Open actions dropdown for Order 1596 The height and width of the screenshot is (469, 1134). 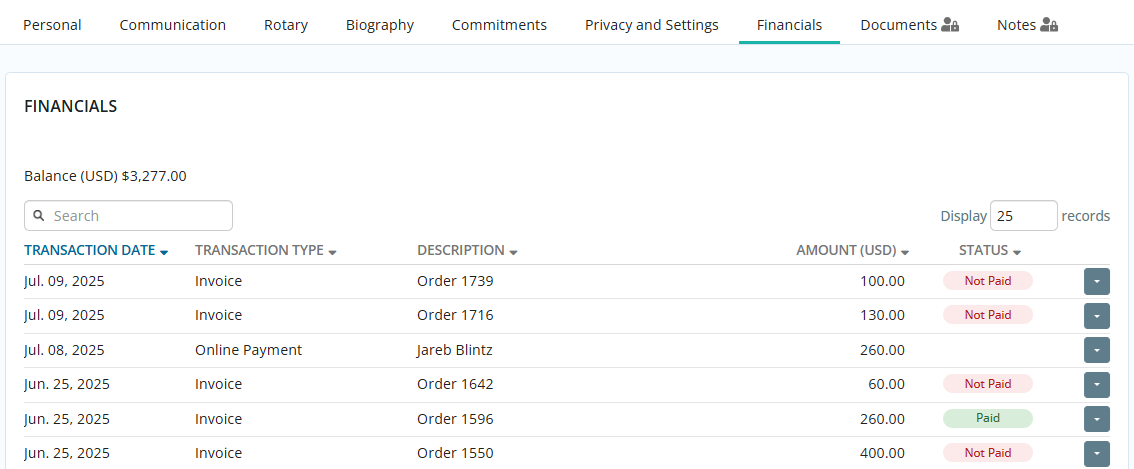[x=1096, y=418]
